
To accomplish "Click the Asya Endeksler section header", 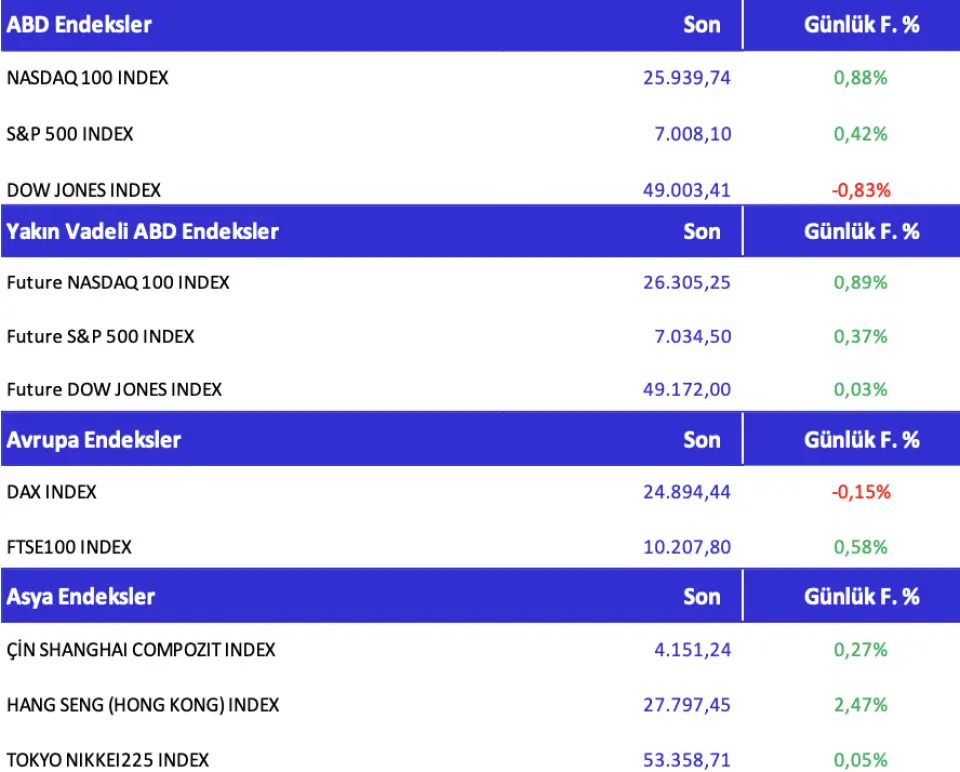I will [x=81, y=597].
